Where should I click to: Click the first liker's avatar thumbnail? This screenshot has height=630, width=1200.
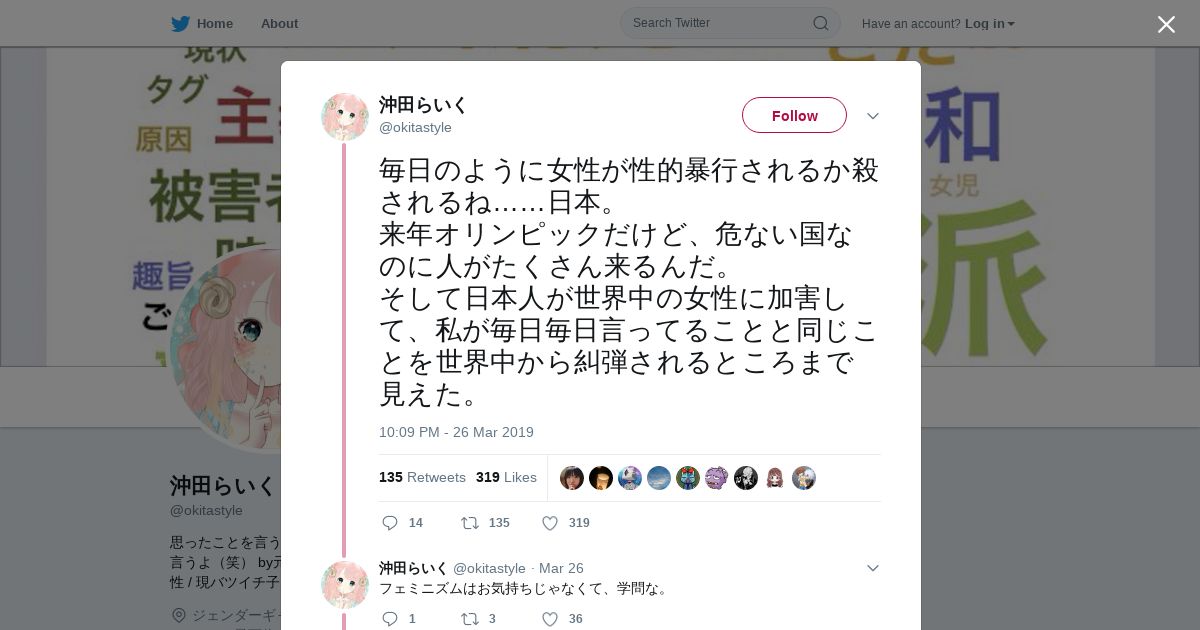[x=572, y=478]
